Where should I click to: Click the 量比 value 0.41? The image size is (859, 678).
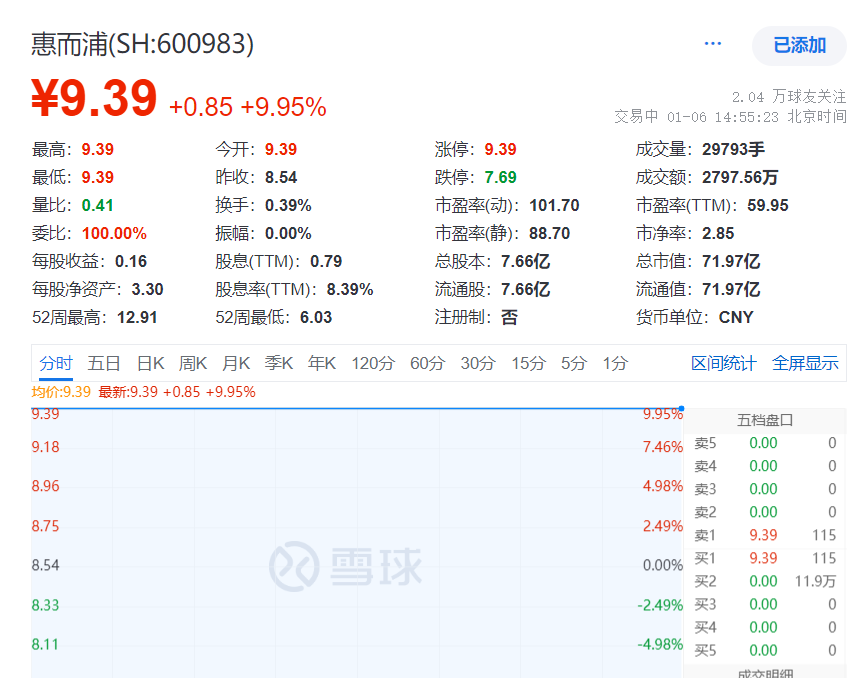(97, 205)
